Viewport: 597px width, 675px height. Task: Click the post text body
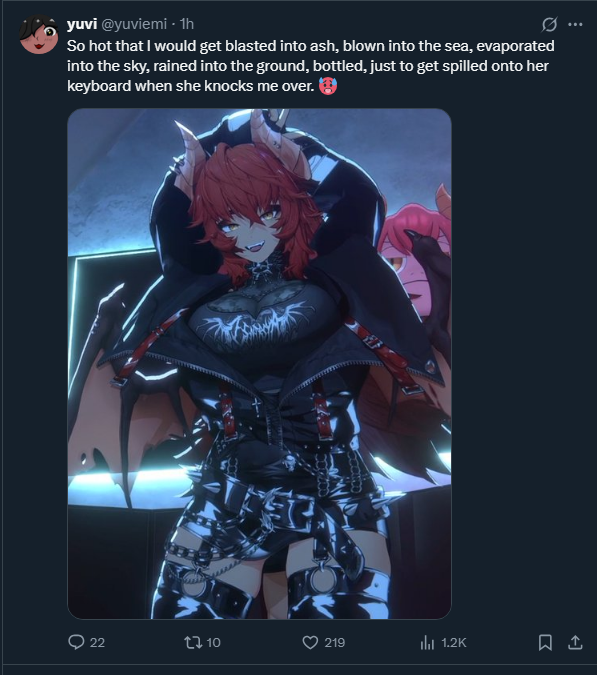click(x=310, y=66)
